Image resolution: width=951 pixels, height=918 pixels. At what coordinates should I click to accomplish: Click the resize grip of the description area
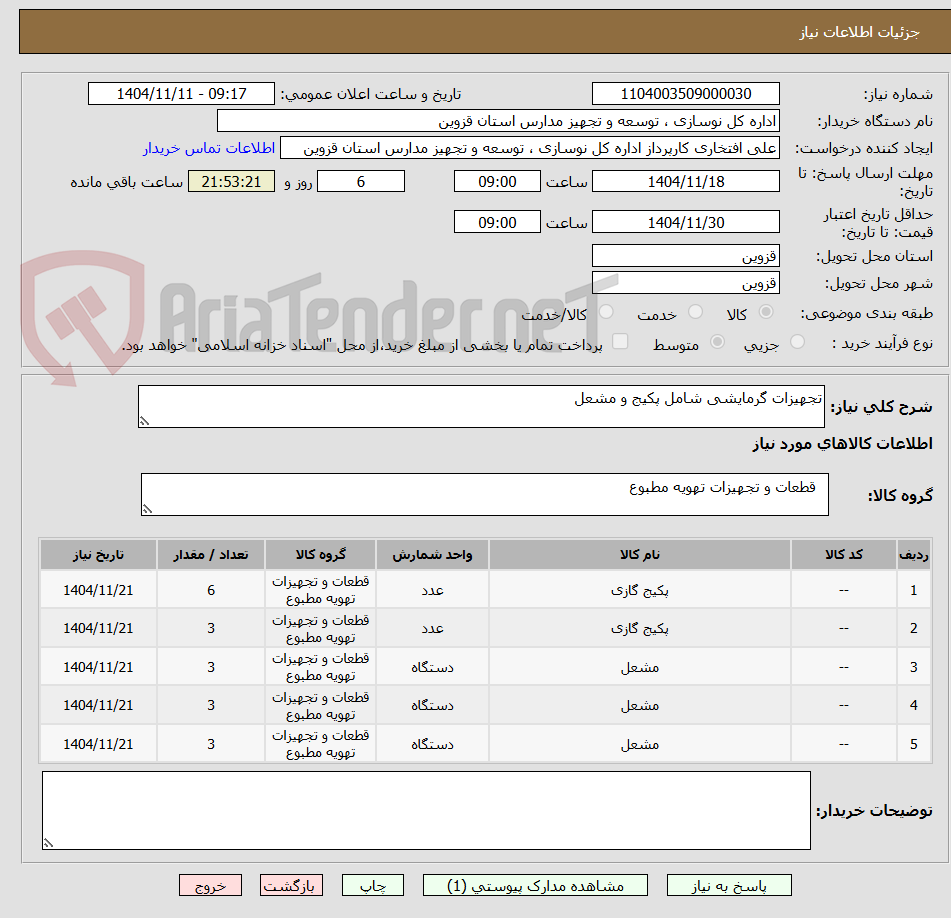(144, 421)
